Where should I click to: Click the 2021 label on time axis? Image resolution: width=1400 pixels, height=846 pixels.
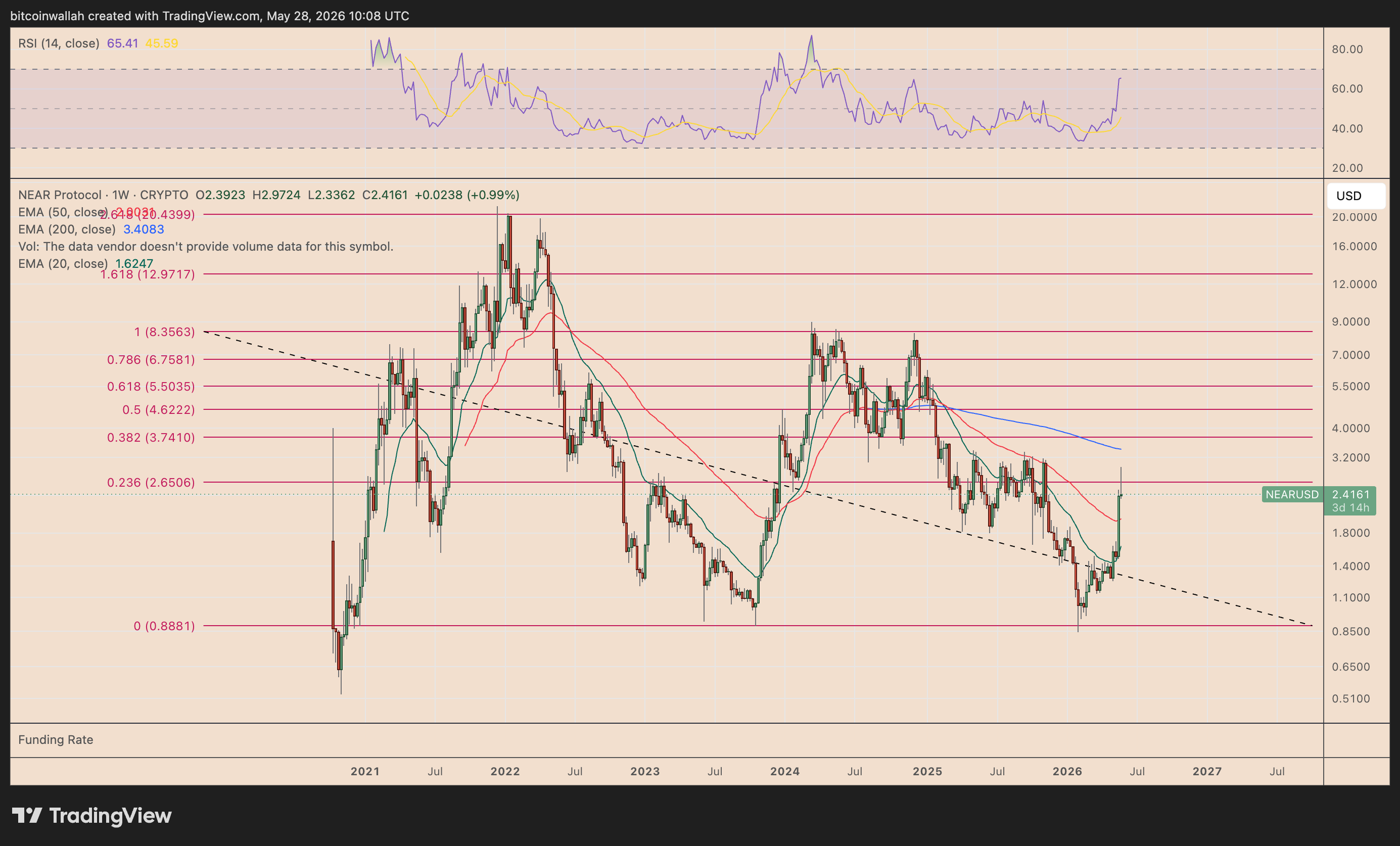coord(365,772)
